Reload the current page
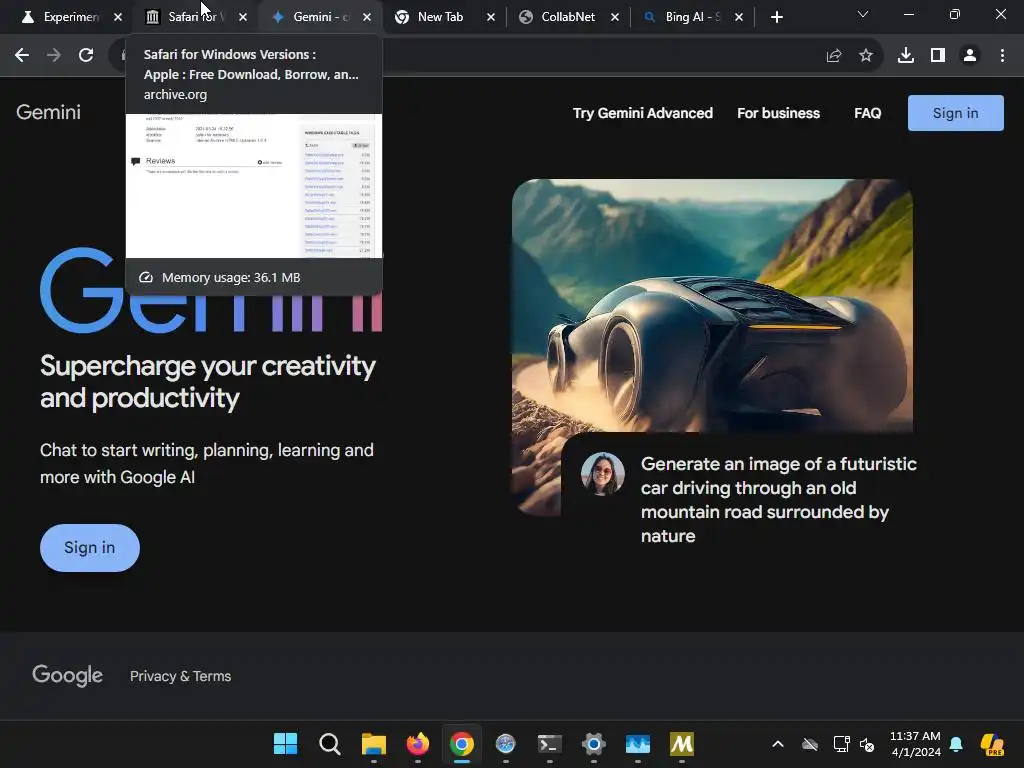Screen dimensions: 1024x768 pos(86,56)
